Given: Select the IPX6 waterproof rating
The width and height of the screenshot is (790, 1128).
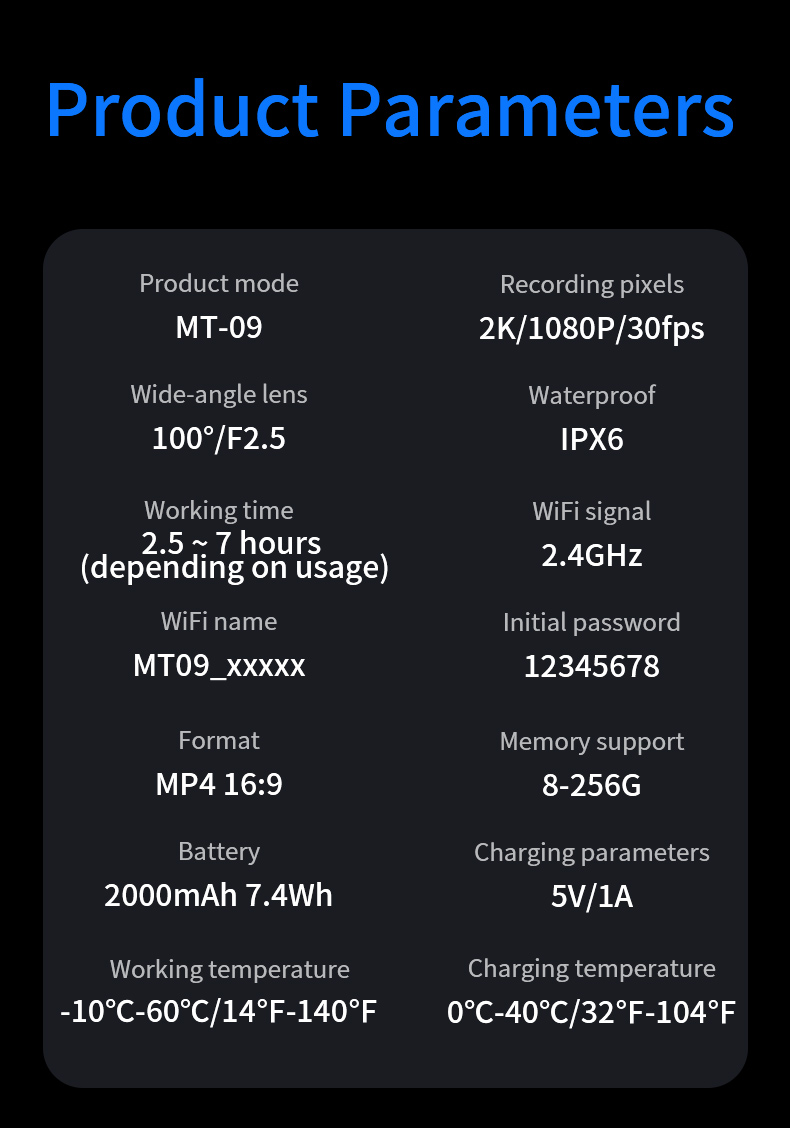Looking at the screenshot, I should click(591, 439).
